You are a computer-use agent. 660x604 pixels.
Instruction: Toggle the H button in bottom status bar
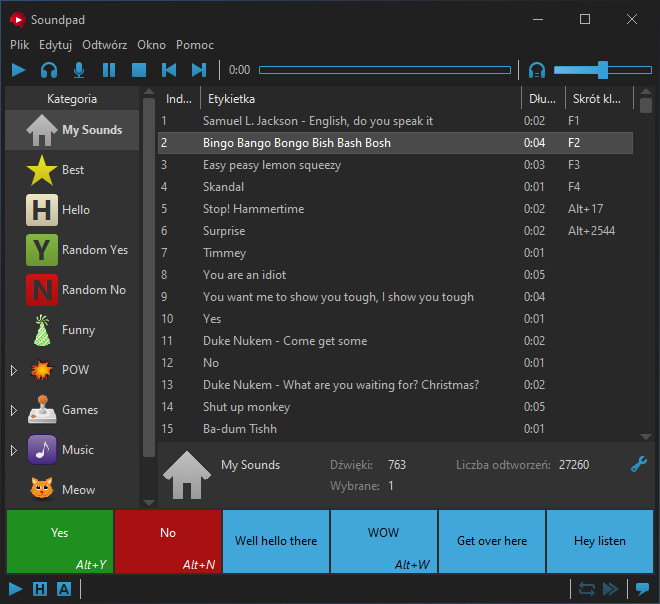[x=40, y=589]
